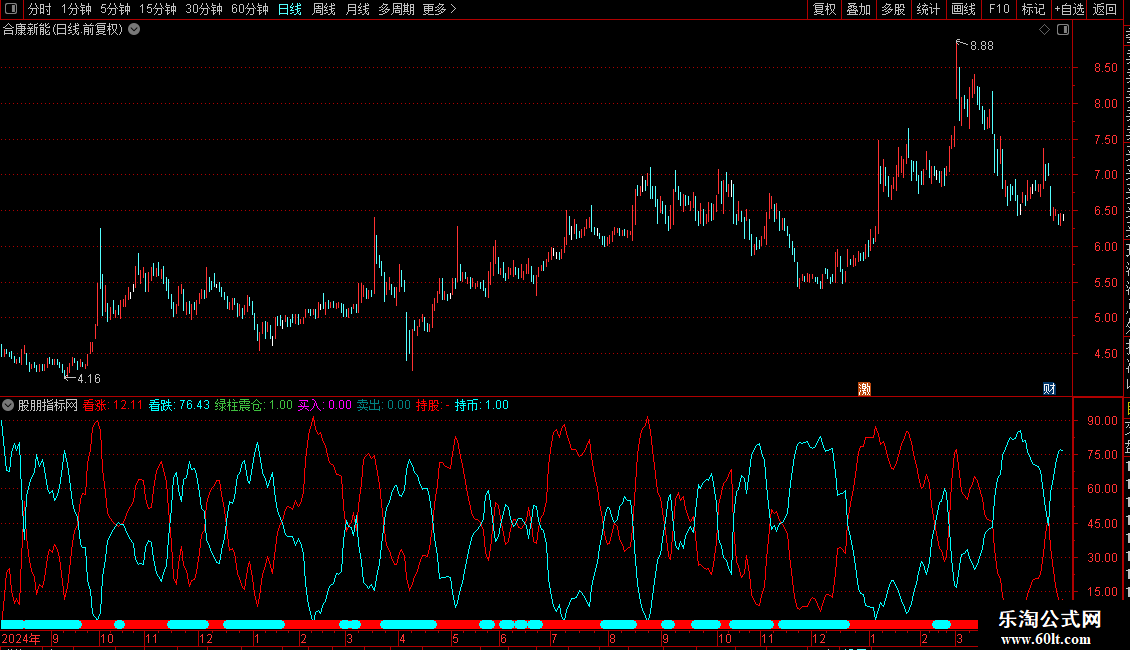
Task: Switch to 分时 intraday view
Action: click(40, 9)
